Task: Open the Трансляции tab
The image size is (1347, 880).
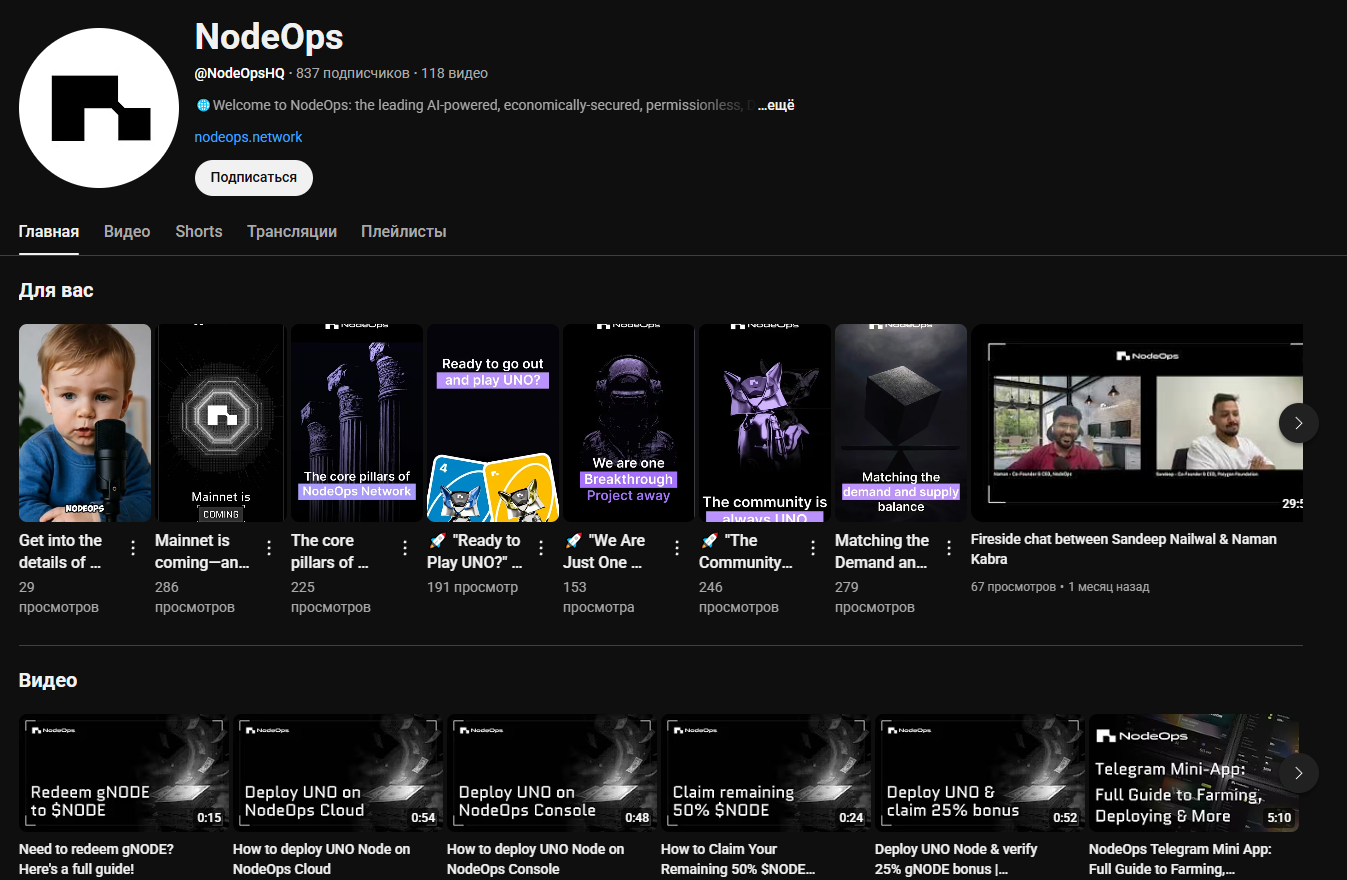Action: 292,232
